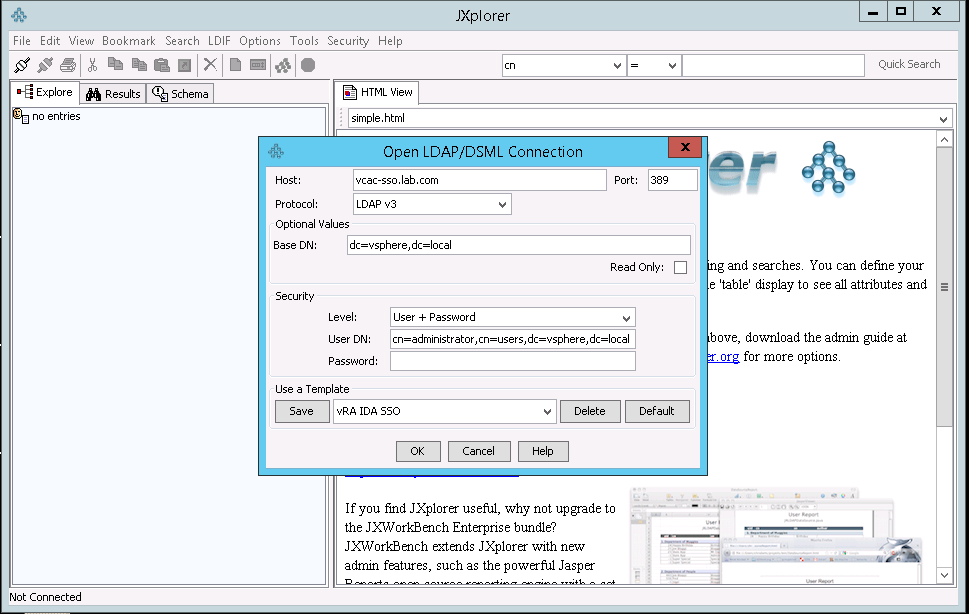
Task: Open the Security menu
Action: (x=348, y=41)
